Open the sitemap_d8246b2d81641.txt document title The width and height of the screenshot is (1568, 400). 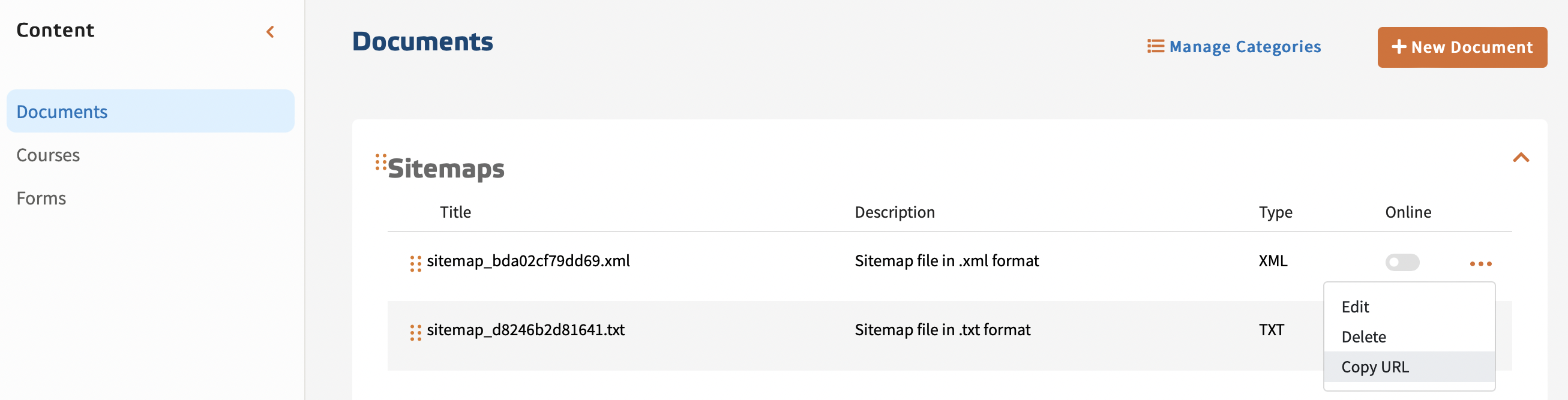point(525,329)
